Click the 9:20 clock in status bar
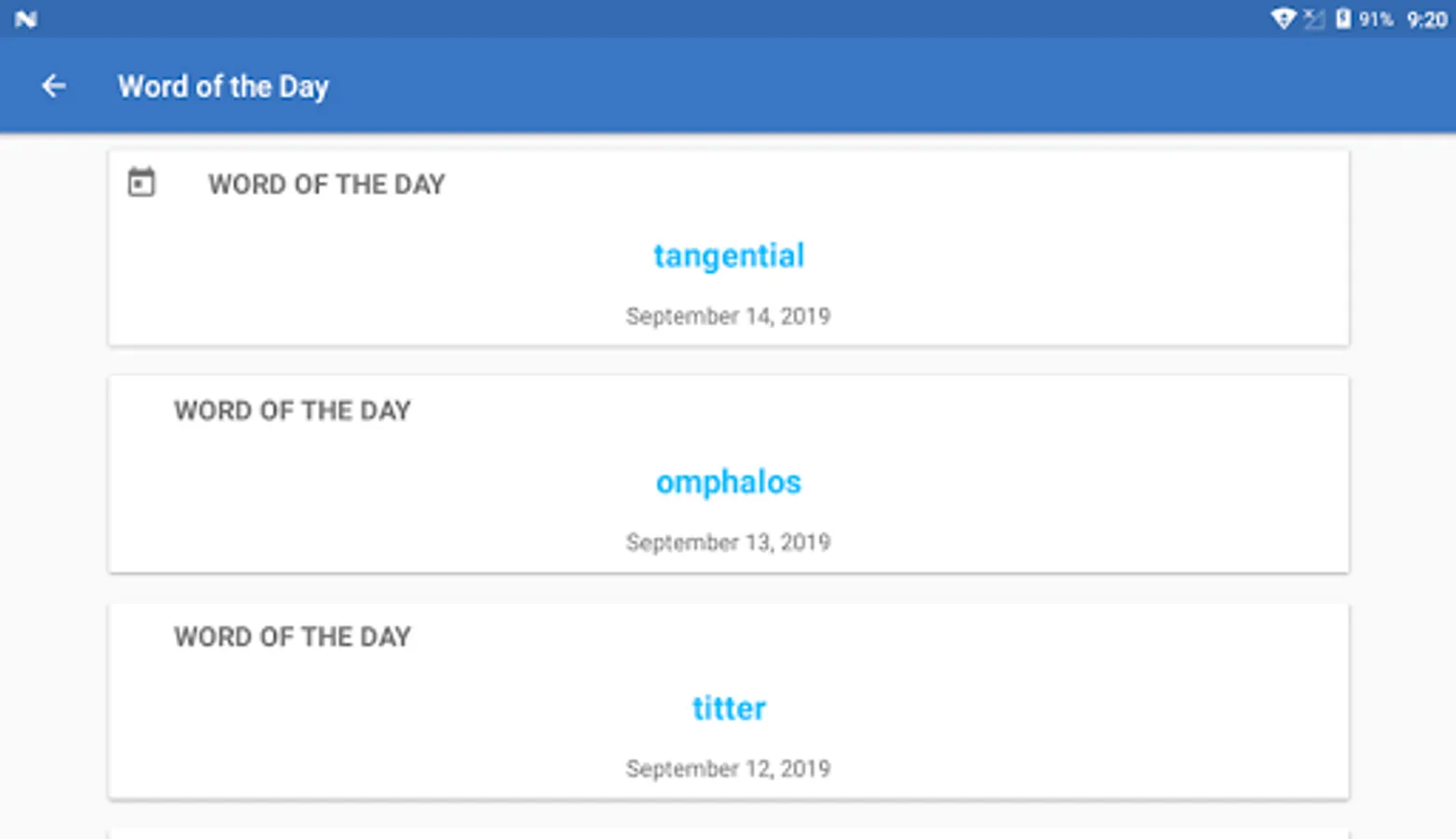Screen dimensions: 1456x839 1426,20
